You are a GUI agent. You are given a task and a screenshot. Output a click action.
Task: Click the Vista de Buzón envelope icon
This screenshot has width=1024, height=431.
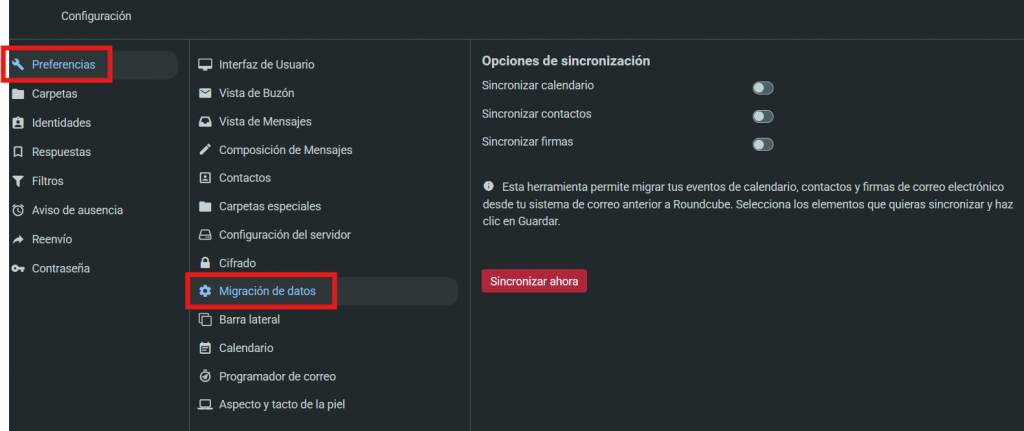point(205,93)
